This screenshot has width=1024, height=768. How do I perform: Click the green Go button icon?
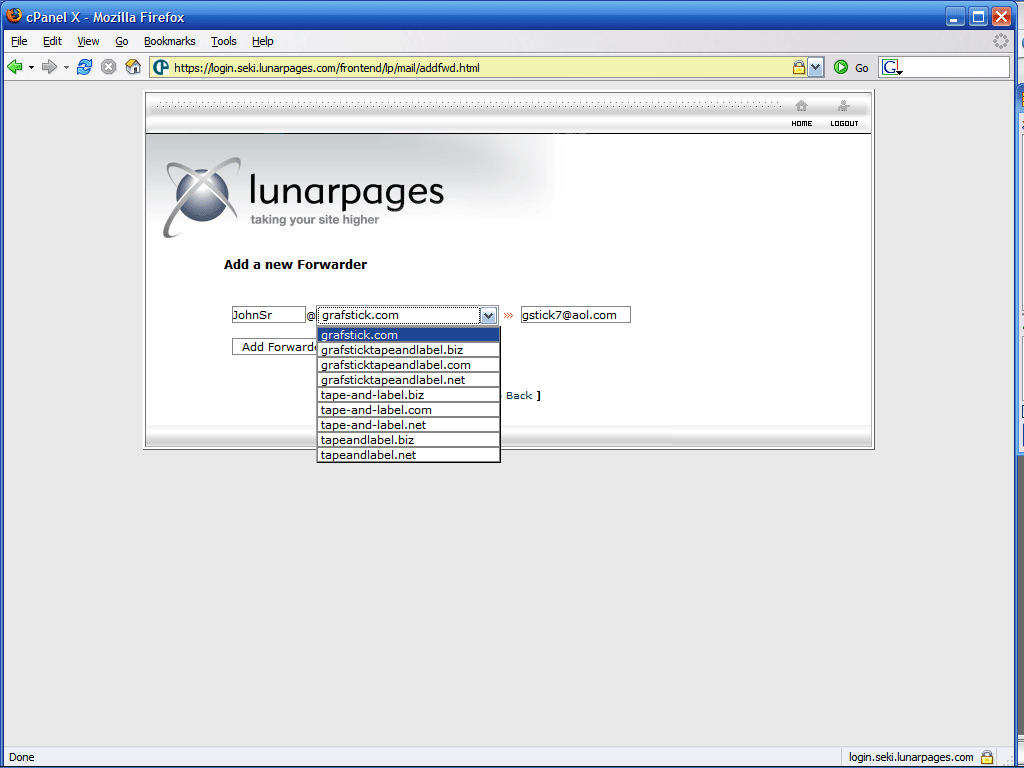tap(841, 67)
